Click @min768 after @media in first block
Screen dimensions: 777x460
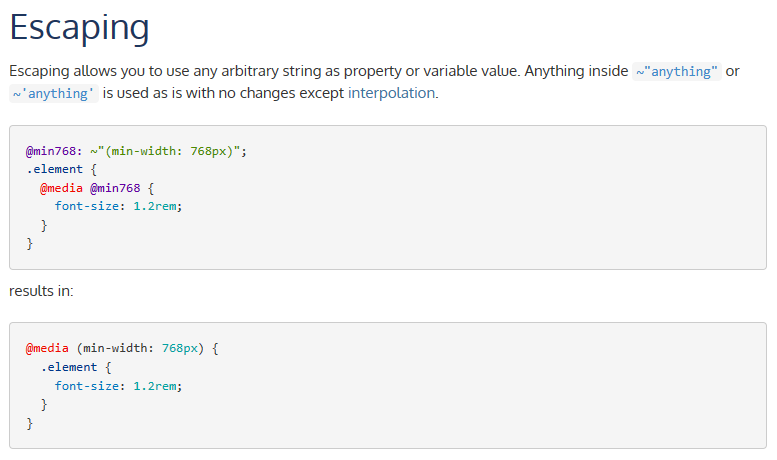tap(116, 187)
